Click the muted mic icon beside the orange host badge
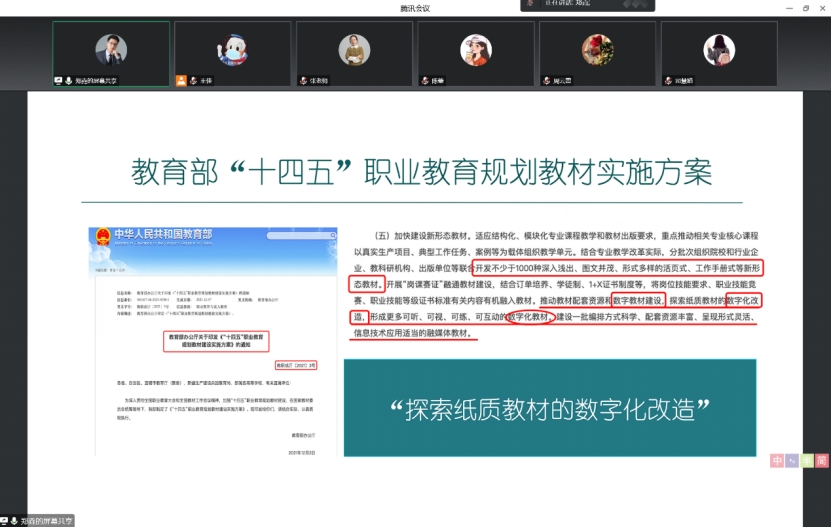Image resolution: width=831 pixels, height=528 pixels. 193,81
